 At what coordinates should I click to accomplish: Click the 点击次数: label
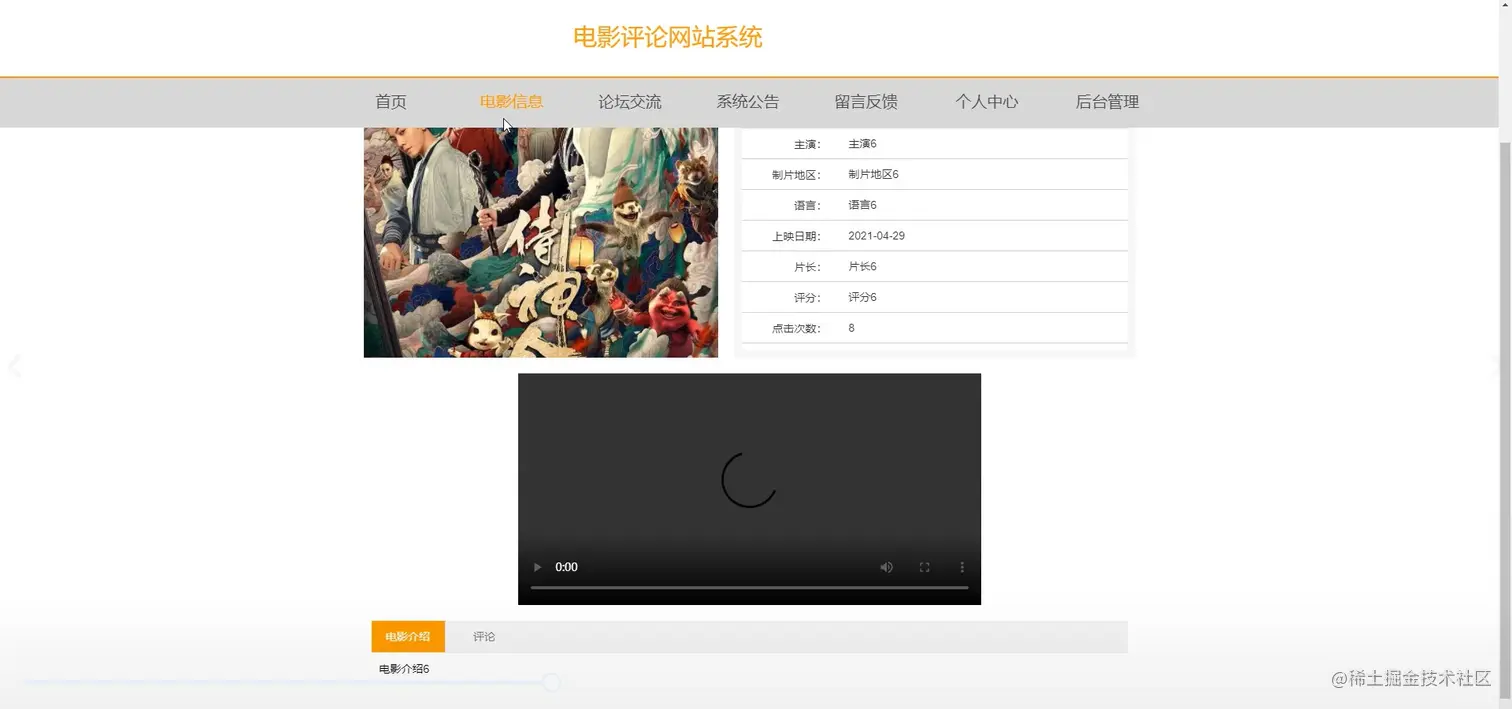click(x=796, y=329)
